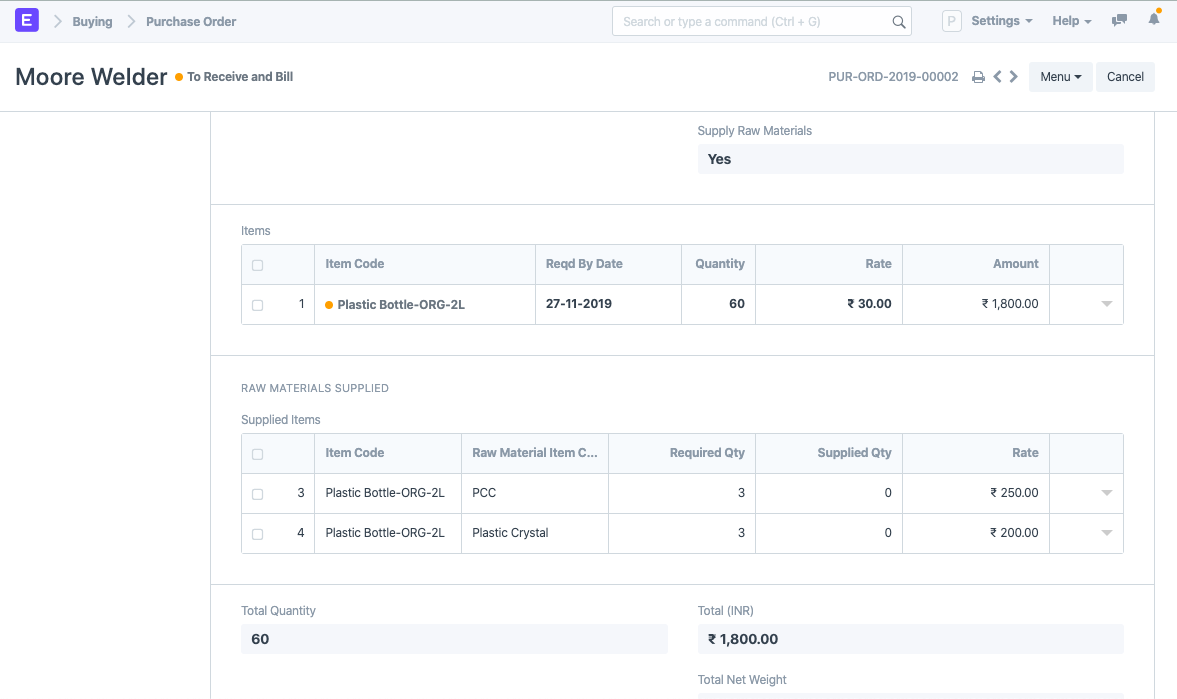Viewport: 1177px width, 699px height.
Task: Tick the PCC raw material row checkbox
Action: tap(258, 494)
